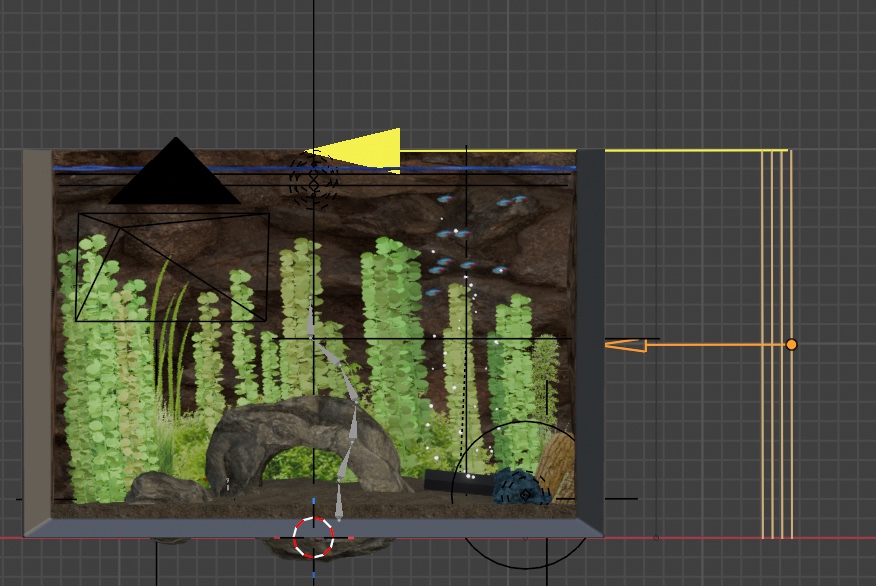Select the aquarium bottom frame edge

coord(200,527)
